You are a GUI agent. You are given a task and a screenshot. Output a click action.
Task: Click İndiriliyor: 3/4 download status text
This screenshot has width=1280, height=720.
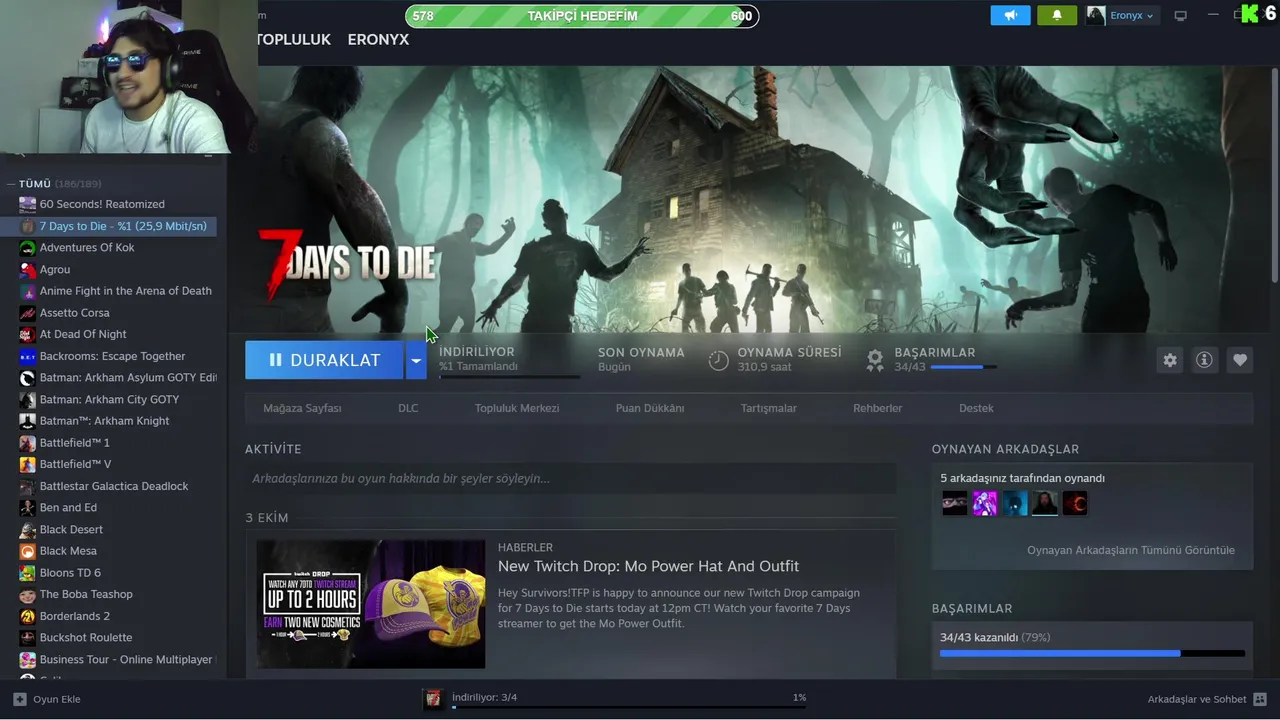[x=484, y=697]
